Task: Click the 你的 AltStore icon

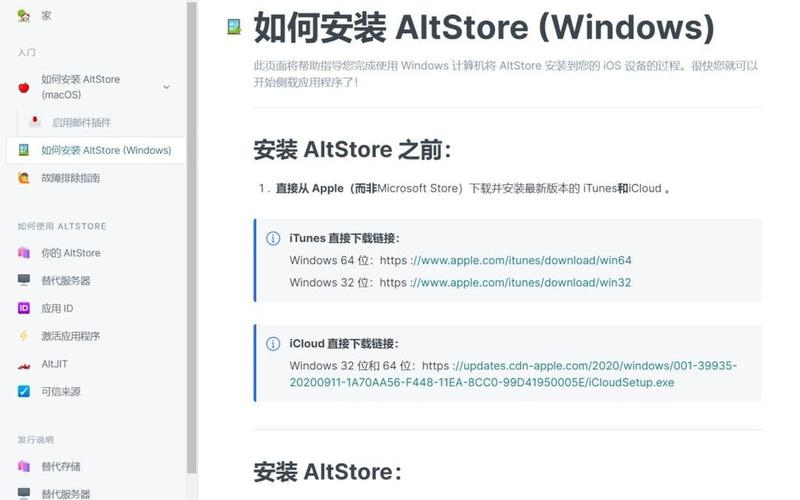Action: click(x=23, y=253)
